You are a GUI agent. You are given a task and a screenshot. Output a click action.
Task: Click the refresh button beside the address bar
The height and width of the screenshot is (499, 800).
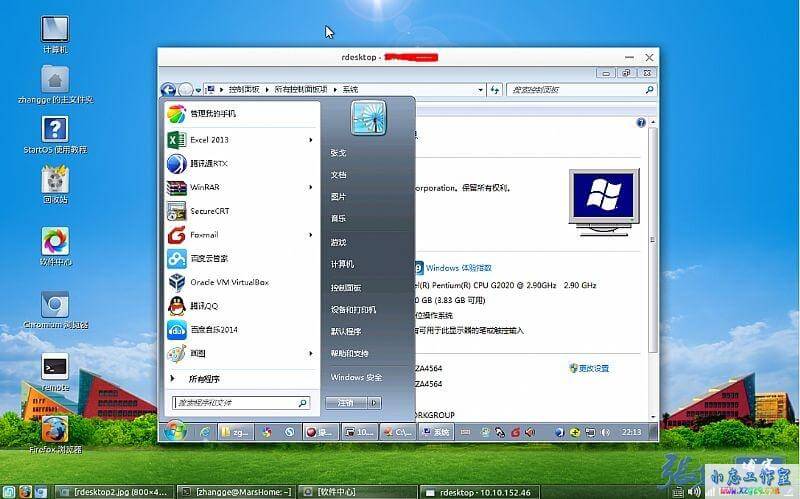click(494, 90)
